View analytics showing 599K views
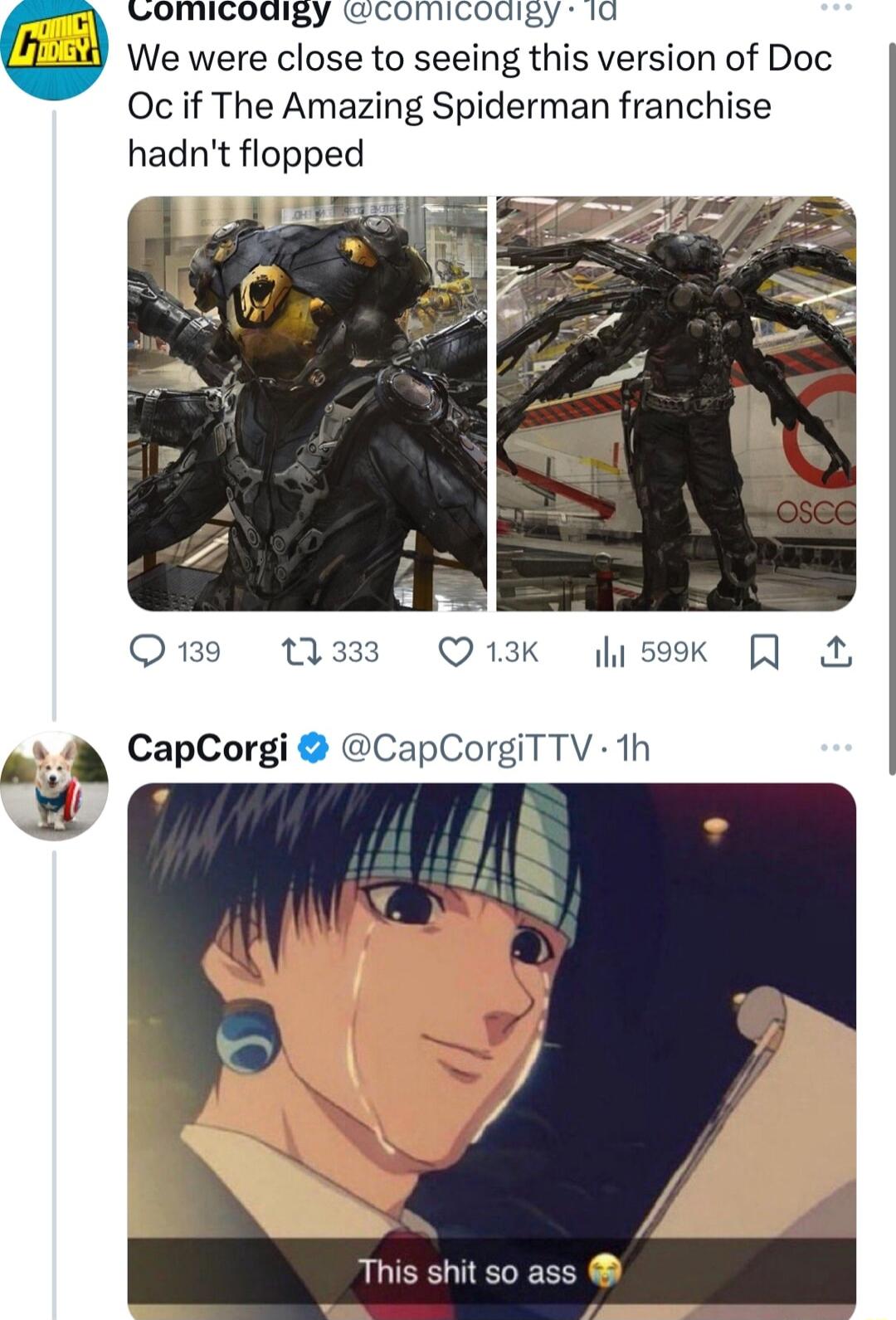Screen dimensions: 896x1320 (608, 652)
